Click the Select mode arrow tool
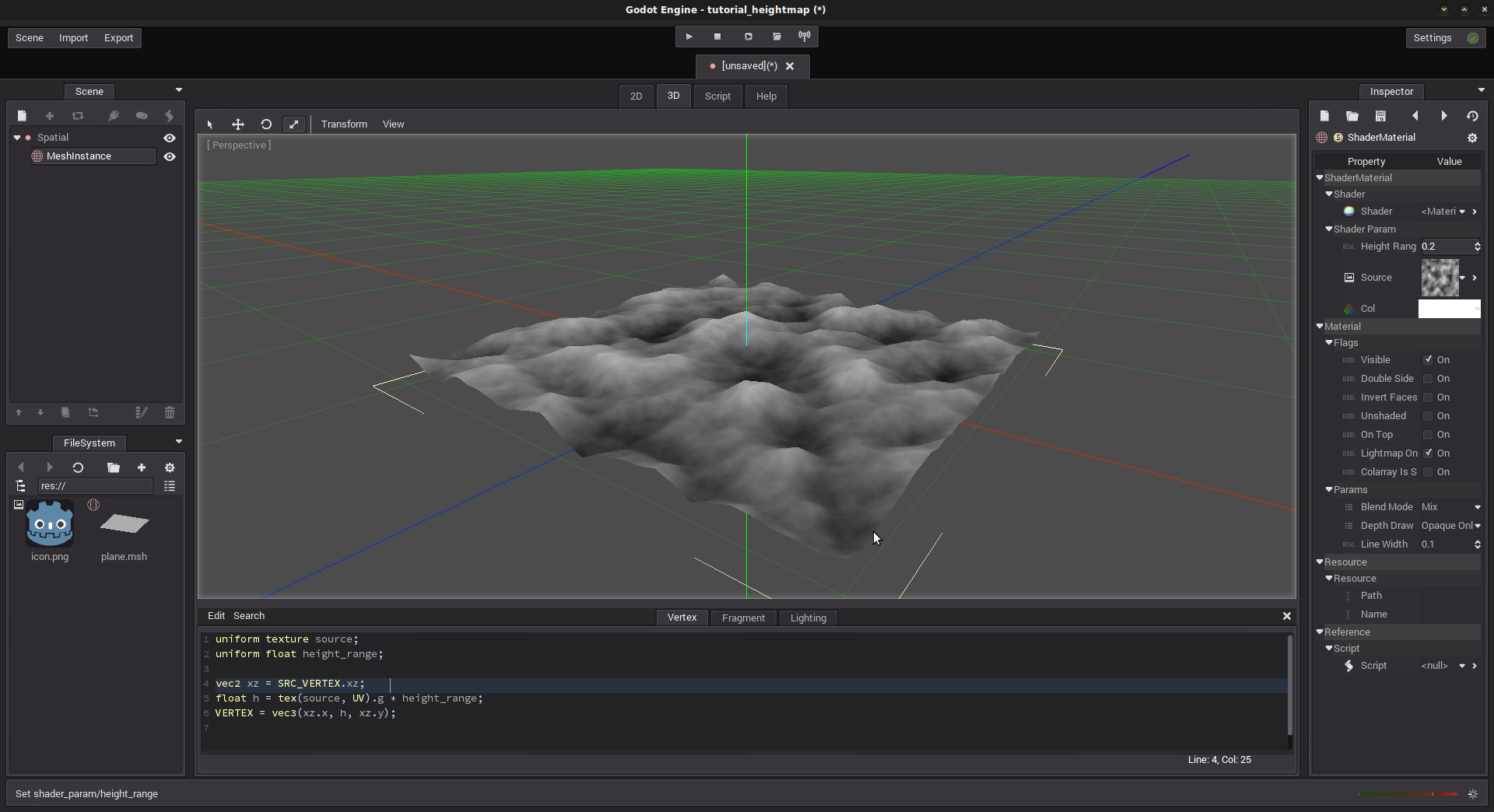Image resolution: width=1494 pixels, height=812 pixels. tap(210, 124)
